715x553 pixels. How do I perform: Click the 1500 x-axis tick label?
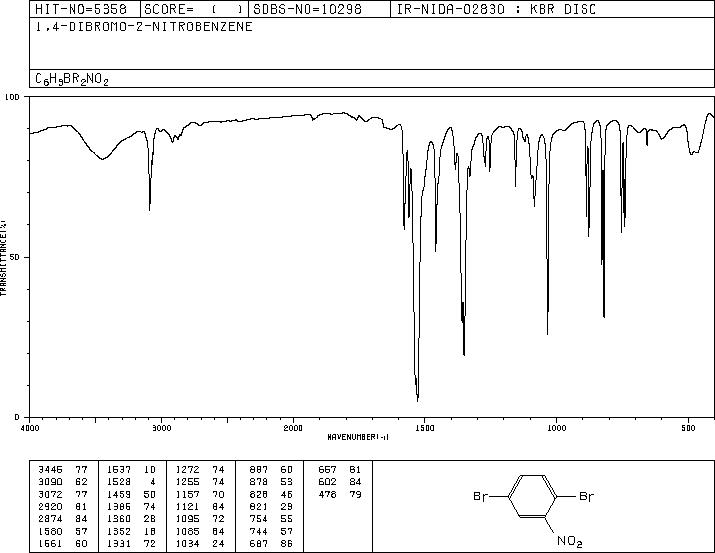425,428
